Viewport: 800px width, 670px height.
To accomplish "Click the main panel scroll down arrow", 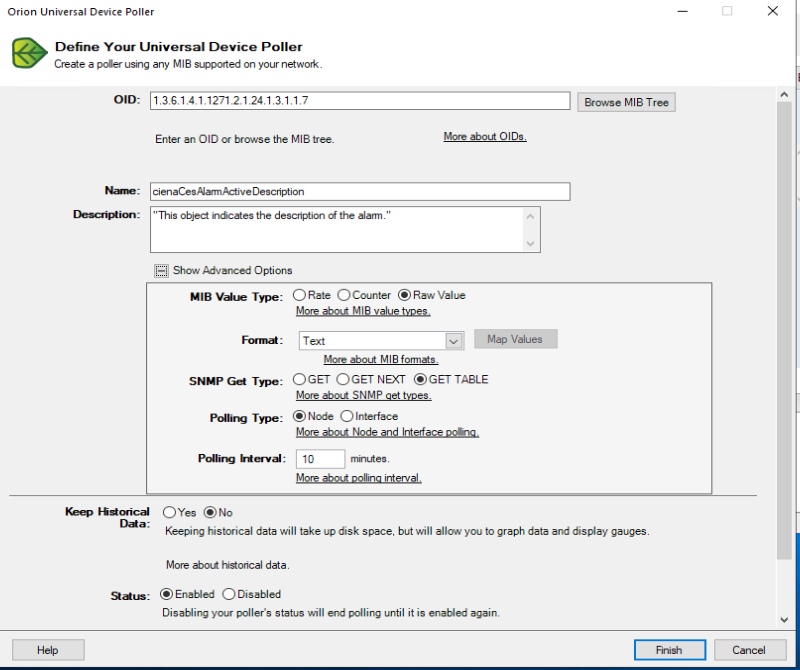I will [x=784, y=620].
